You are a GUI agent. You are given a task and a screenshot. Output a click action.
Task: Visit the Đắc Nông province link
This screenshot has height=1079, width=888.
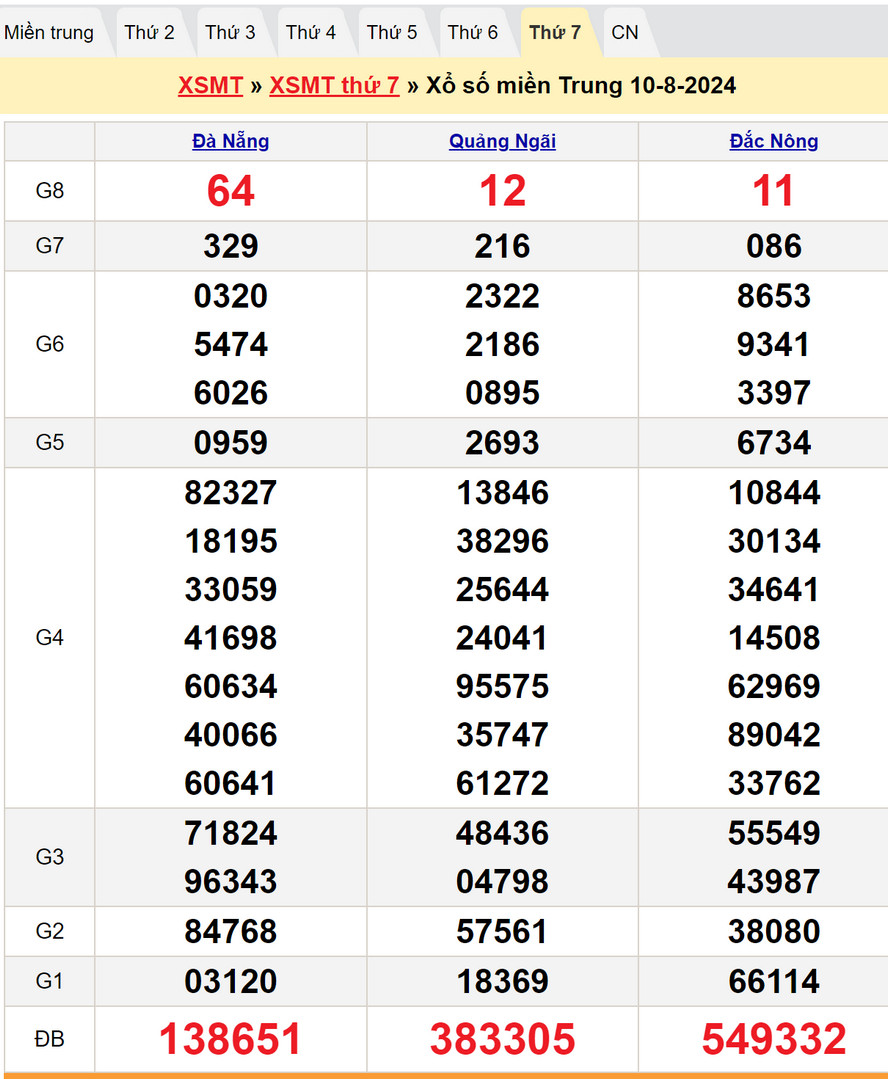tap(774, 141)
